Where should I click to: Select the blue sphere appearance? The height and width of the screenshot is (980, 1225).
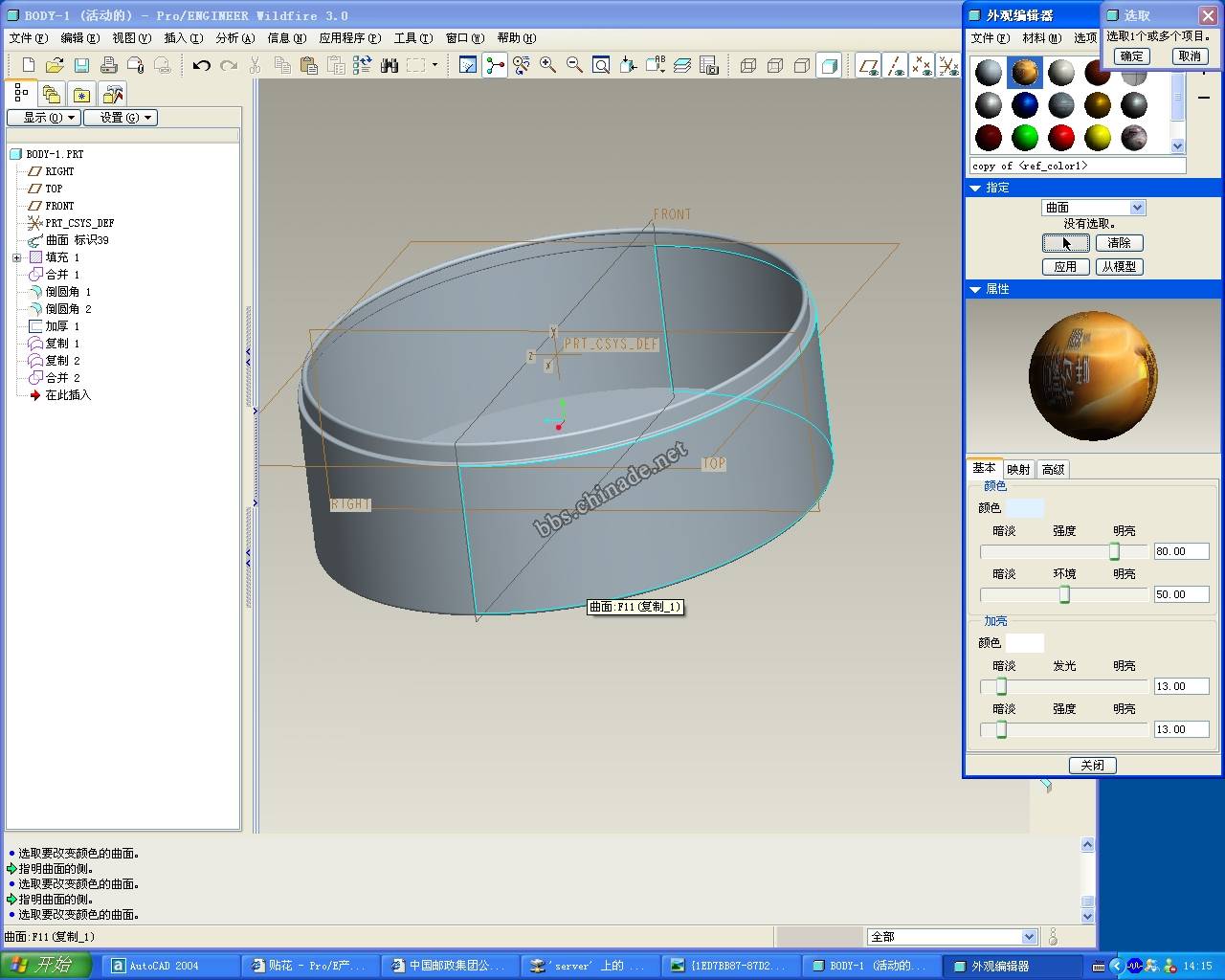1025,104
